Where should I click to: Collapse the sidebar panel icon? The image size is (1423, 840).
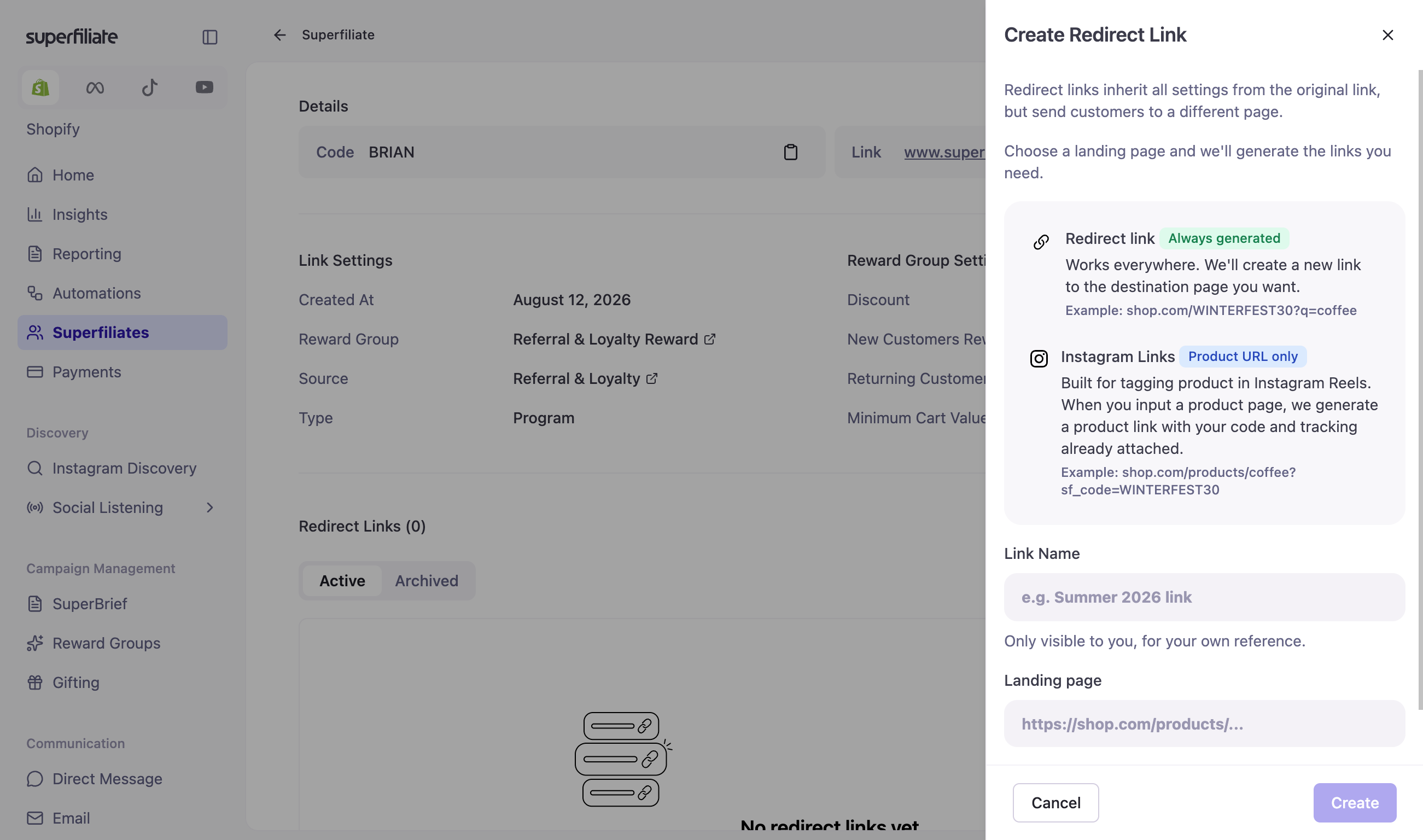coord(210,37)
